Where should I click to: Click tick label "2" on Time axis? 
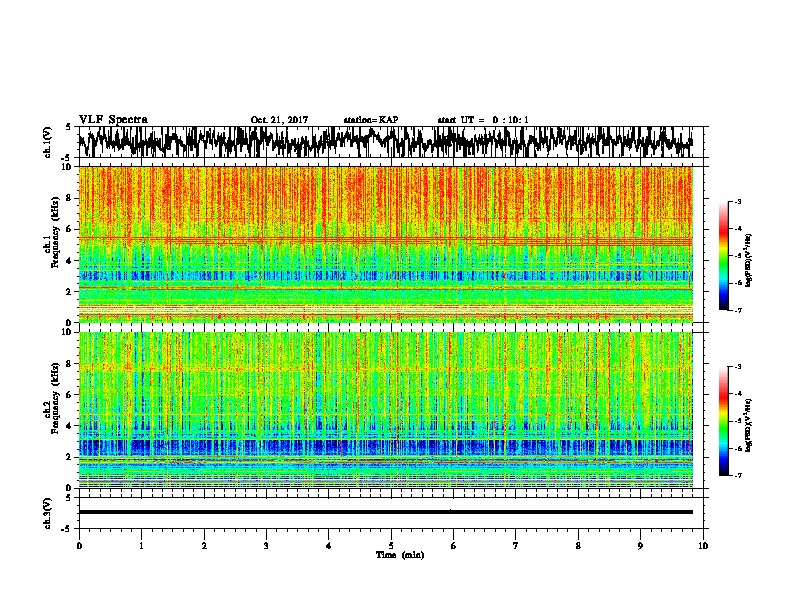(204, 546)
